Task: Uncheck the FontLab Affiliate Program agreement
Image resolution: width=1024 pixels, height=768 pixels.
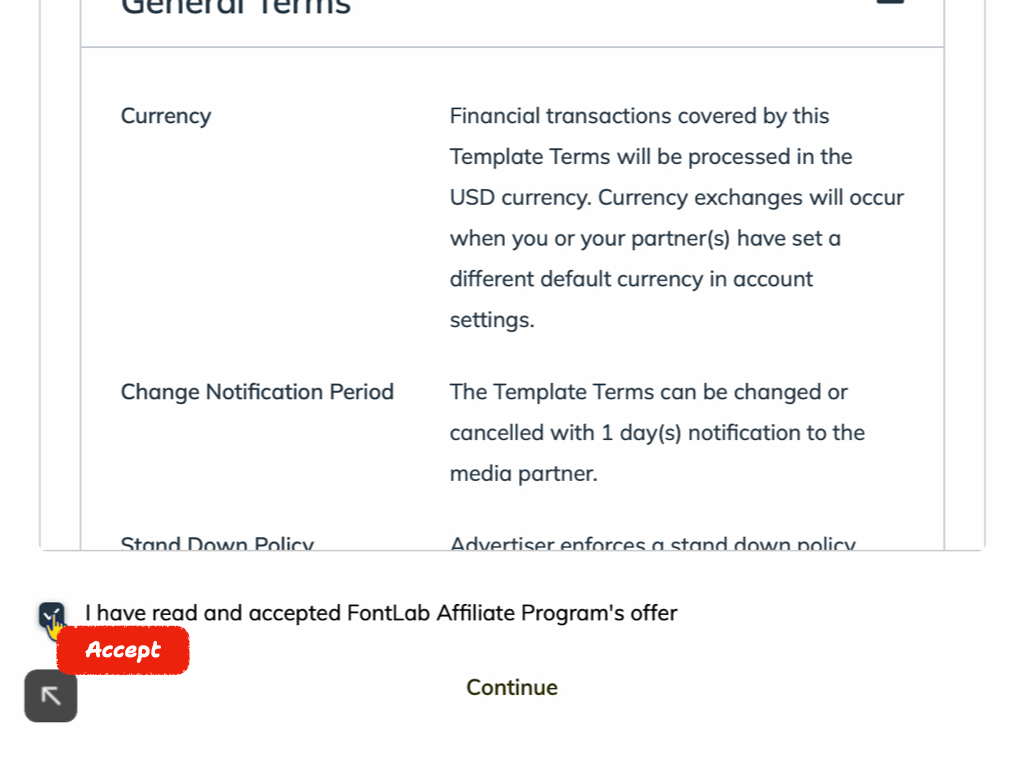Action: pos(51,612)
